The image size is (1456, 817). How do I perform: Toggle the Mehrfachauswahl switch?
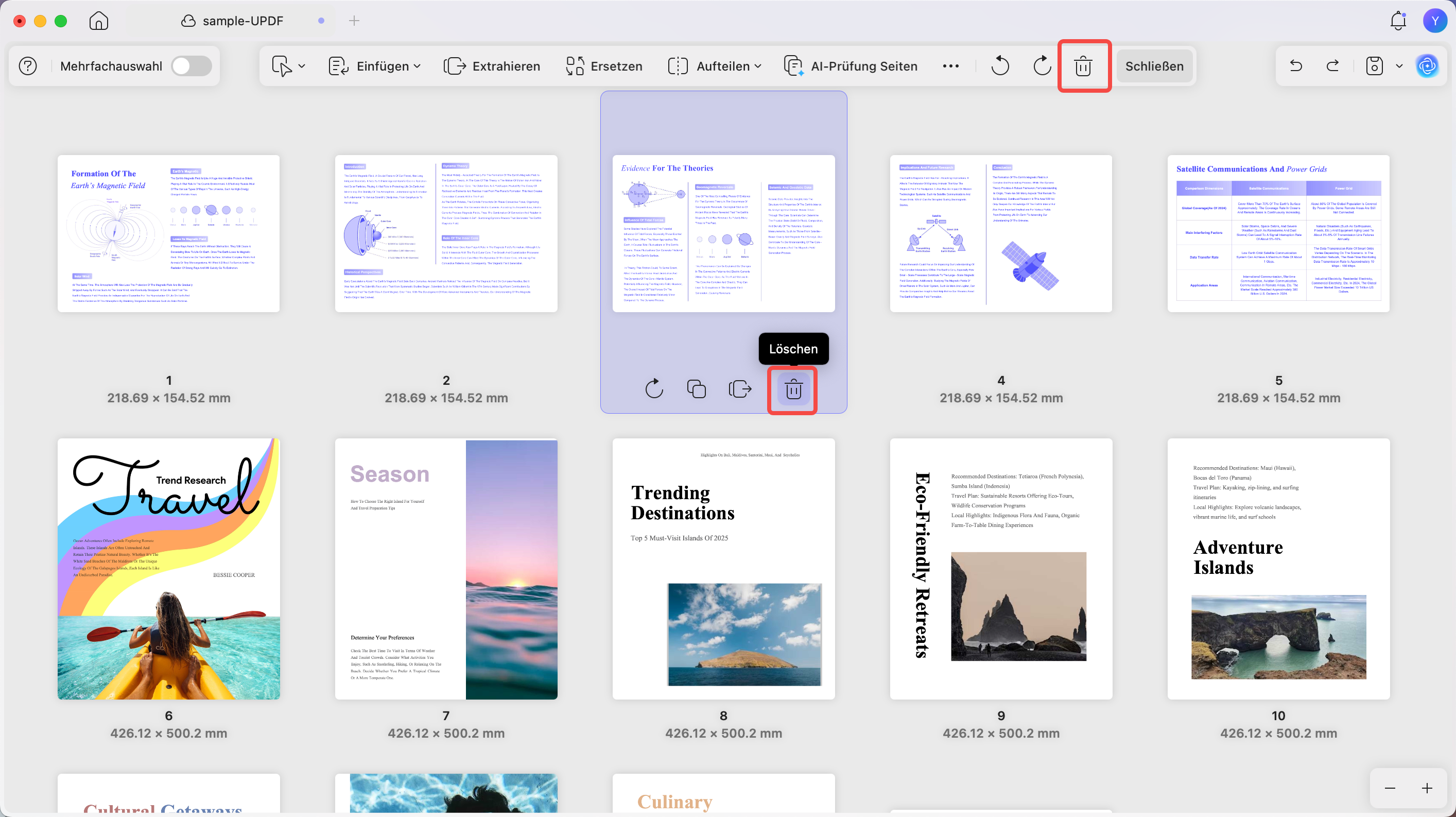tap(192, 66)
